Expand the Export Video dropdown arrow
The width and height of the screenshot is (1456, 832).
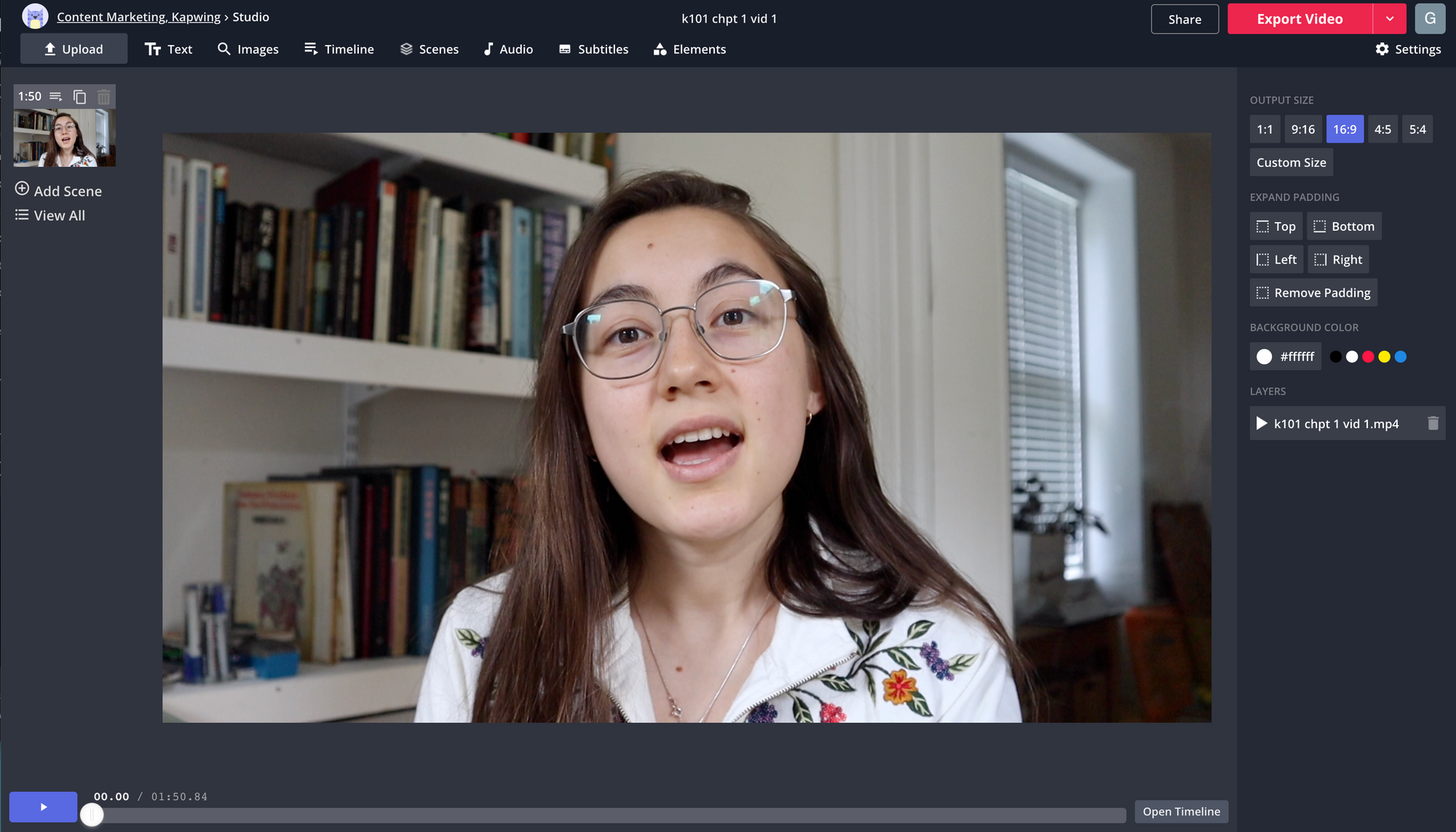[x=1390, y=19]
